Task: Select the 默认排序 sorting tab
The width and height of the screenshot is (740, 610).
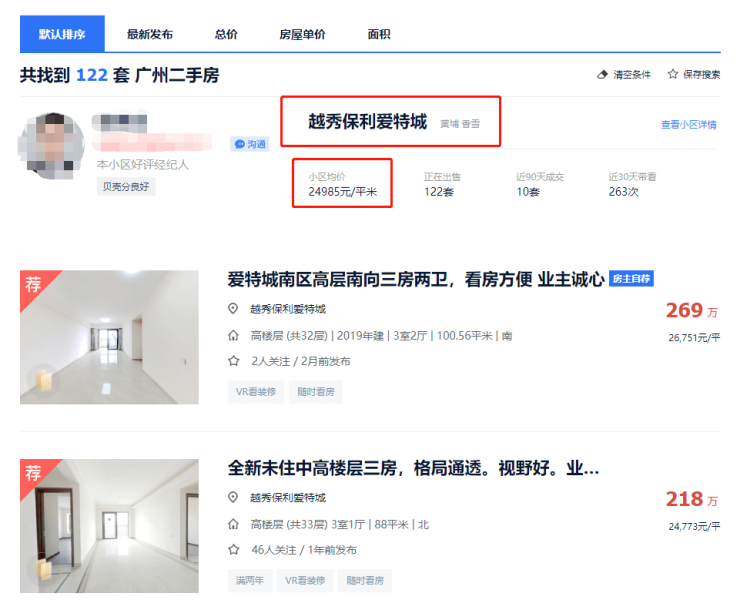Action: click(x=62, y=34)
